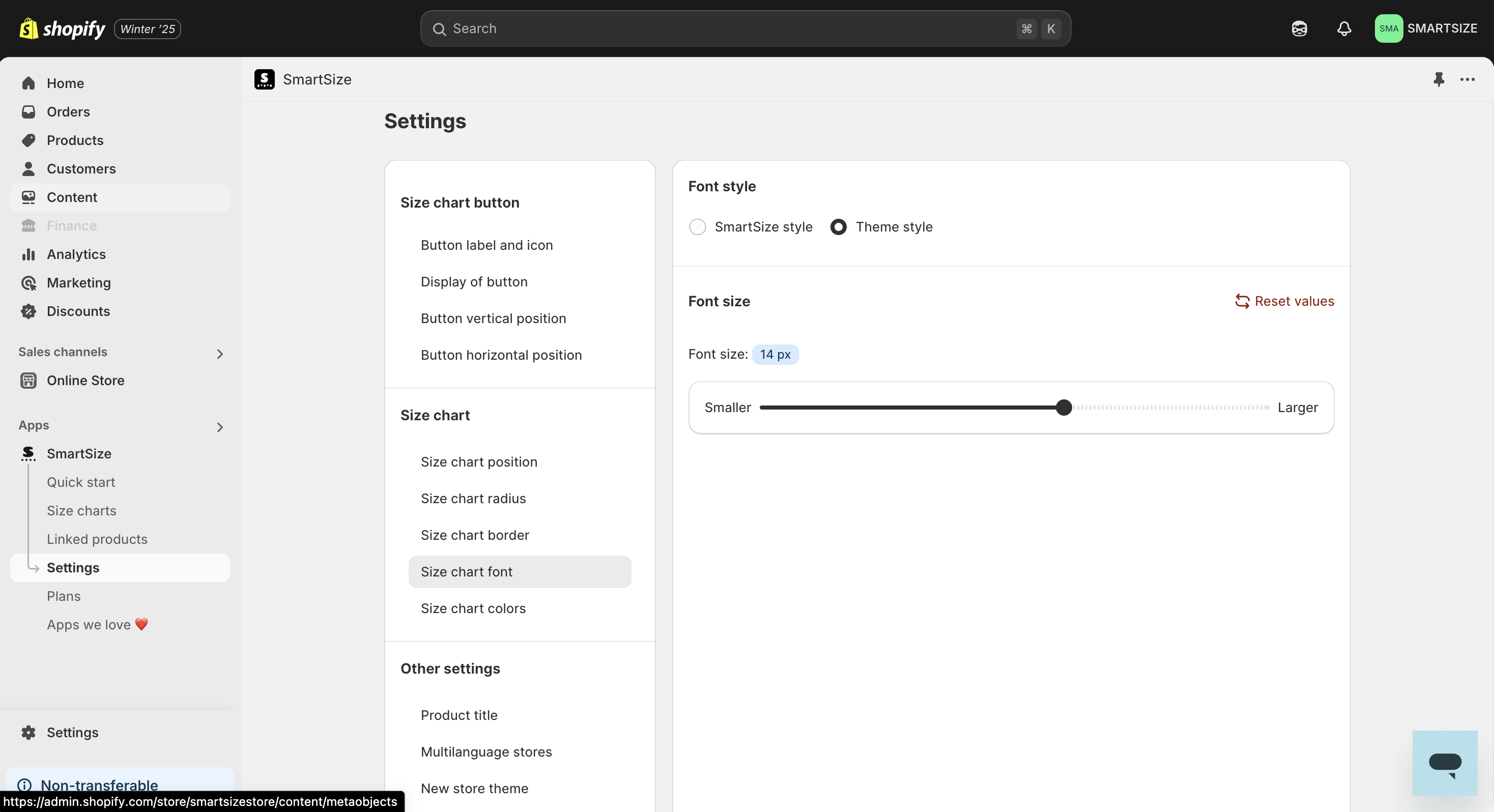Click the SmartSize logo in app header
This screenshot has width=1494, height=812.
click(x=265, y=79)
